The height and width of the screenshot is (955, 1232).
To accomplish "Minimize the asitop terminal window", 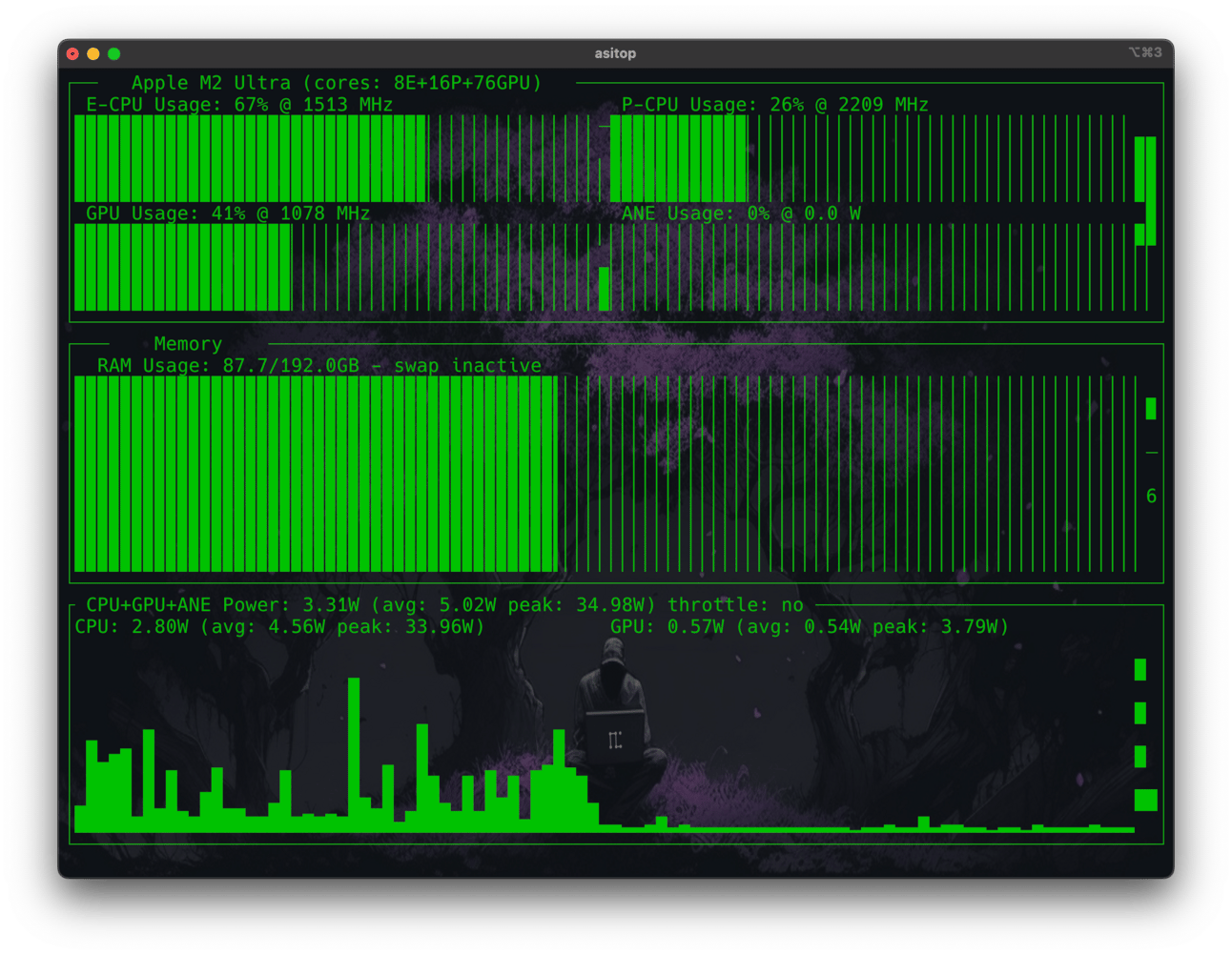I will tap(93, 53).
